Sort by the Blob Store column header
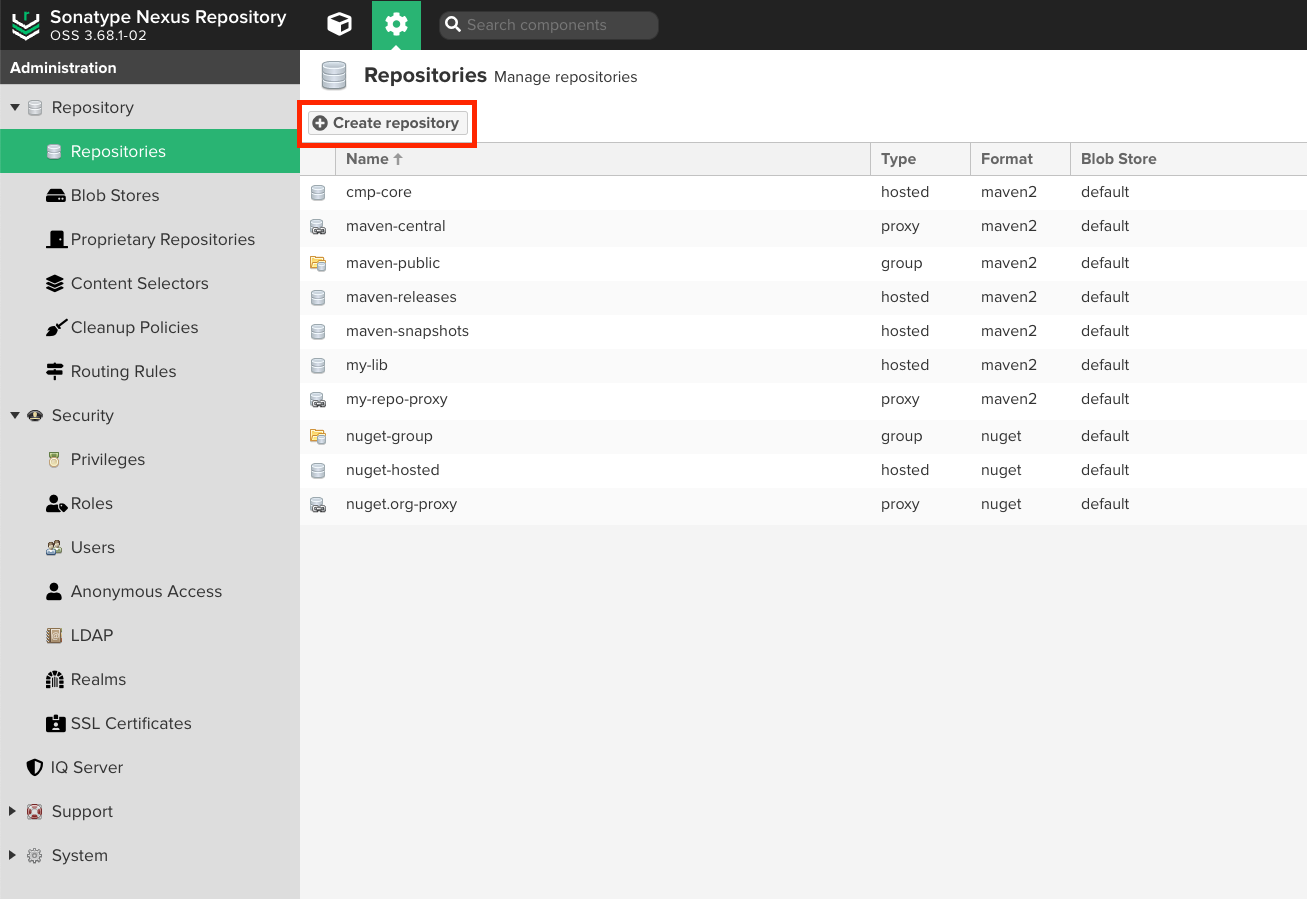Viewport: 1307px width, 899px height. pos(1188,159)
